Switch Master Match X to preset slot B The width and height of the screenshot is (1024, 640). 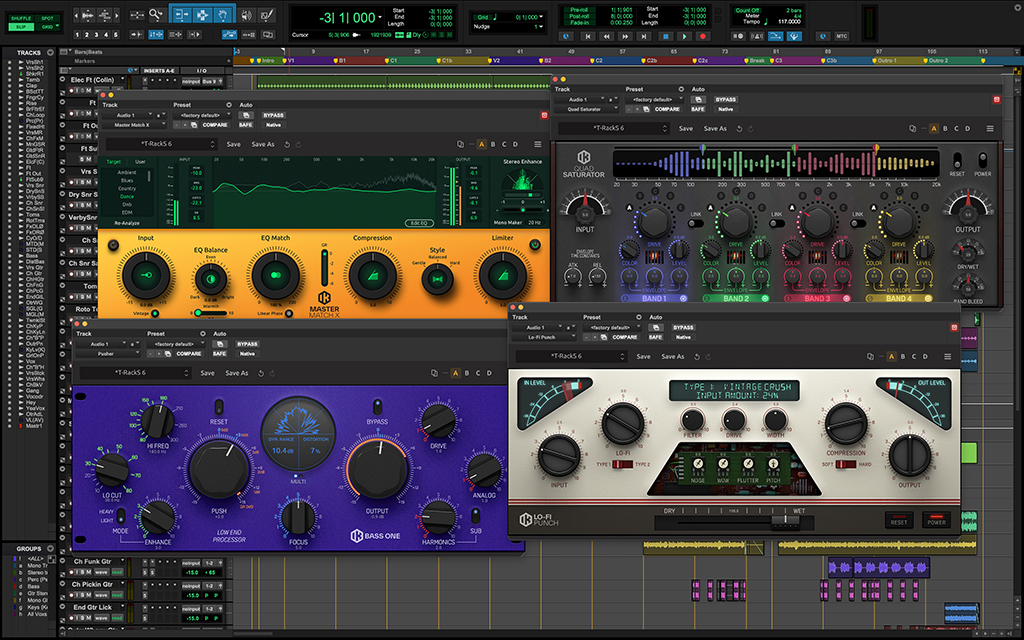[492, 144]
